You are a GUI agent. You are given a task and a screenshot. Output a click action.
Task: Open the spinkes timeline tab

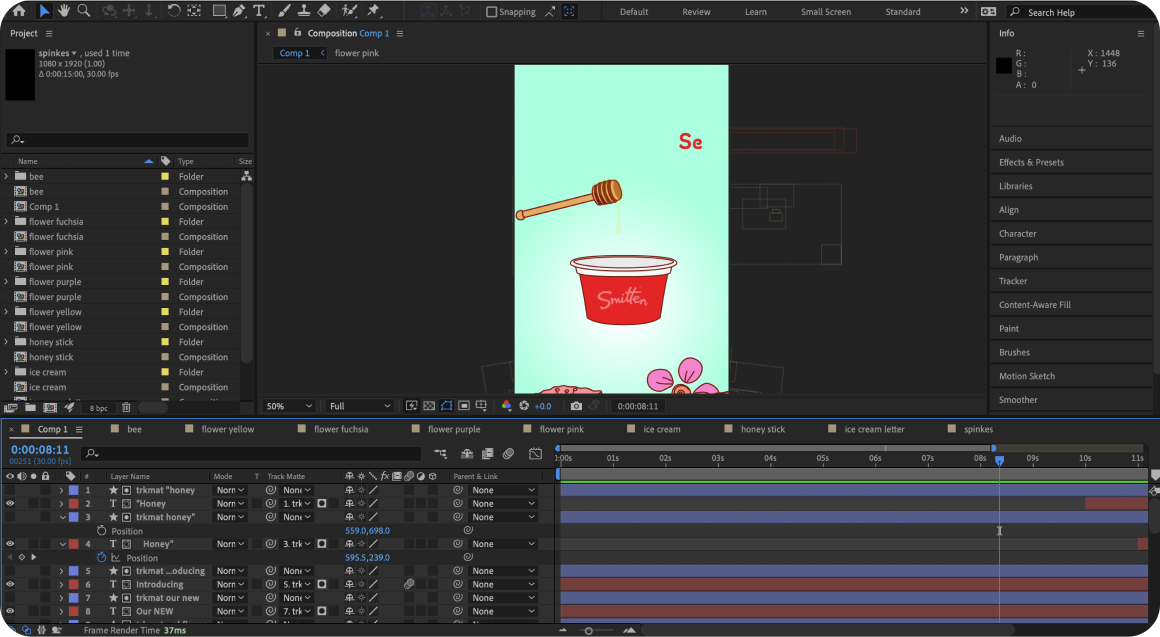point(978,429)
